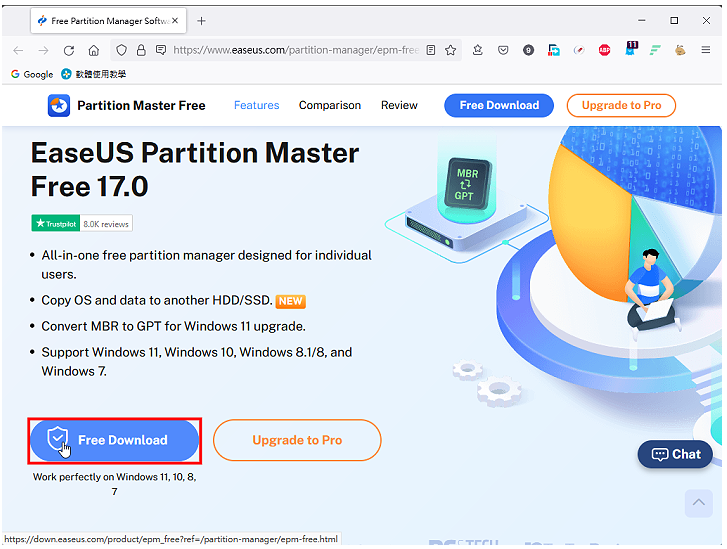Open the Features navigation item
The height and width of the screenshot is (549, 727).
(256, 105)
